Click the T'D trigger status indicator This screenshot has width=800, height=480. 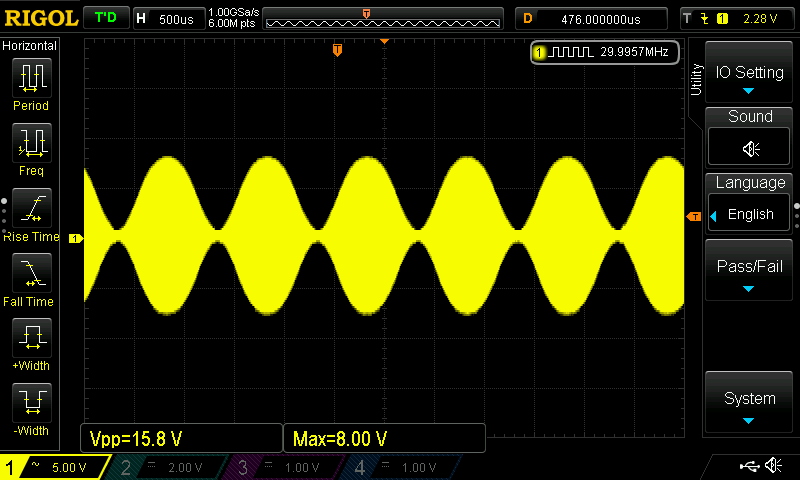point(106,18)
